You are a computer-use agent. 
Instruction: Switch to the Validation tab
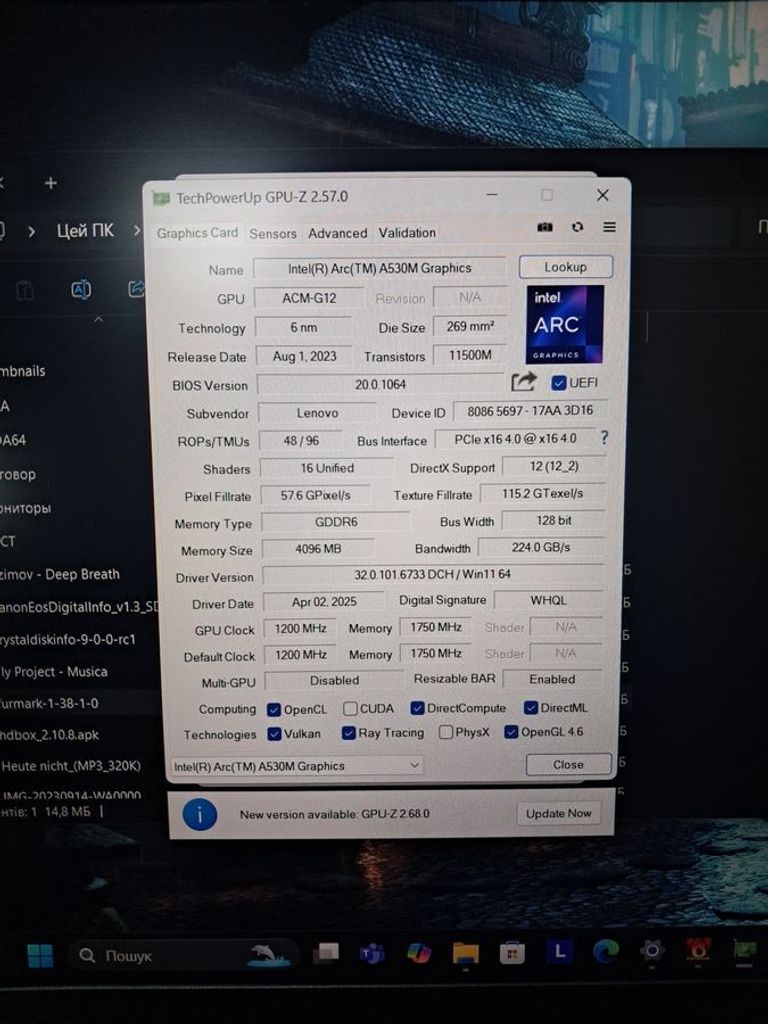tap(407, 233)
